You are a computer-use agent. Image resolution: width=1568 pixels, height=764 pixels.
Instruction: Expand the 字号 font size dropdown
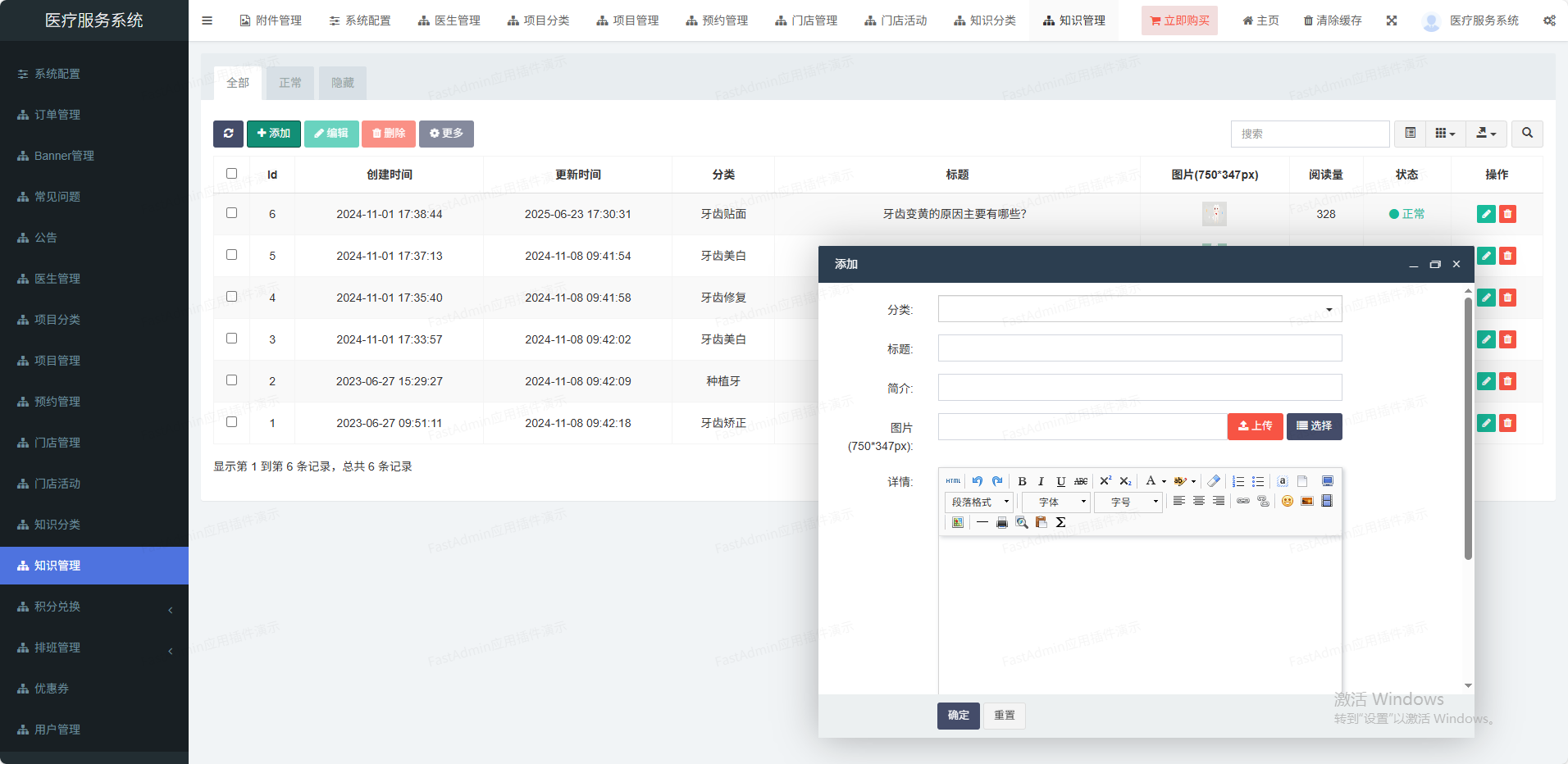pos(1128,502)
